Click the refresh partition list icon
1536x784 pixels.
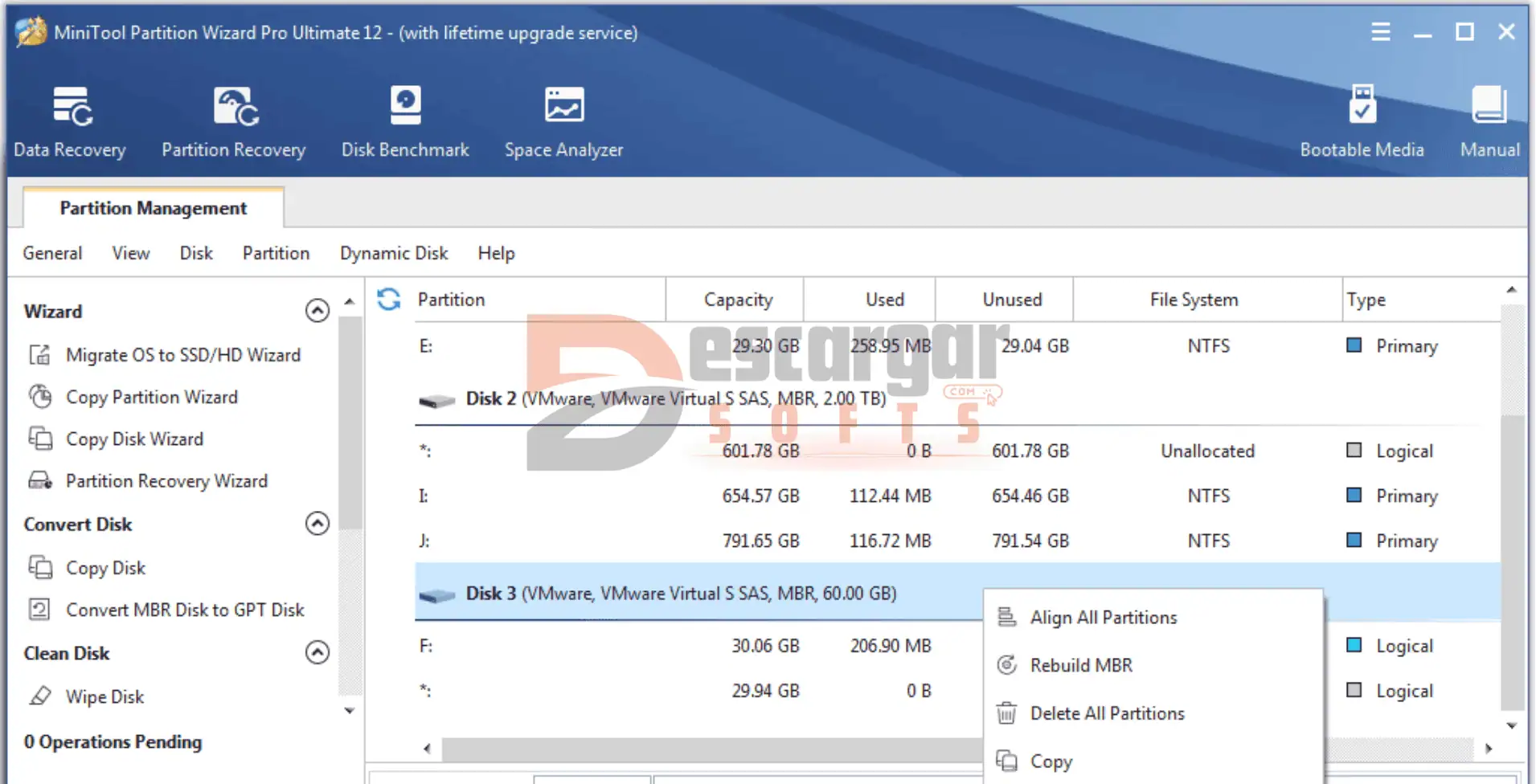point(389,300)
